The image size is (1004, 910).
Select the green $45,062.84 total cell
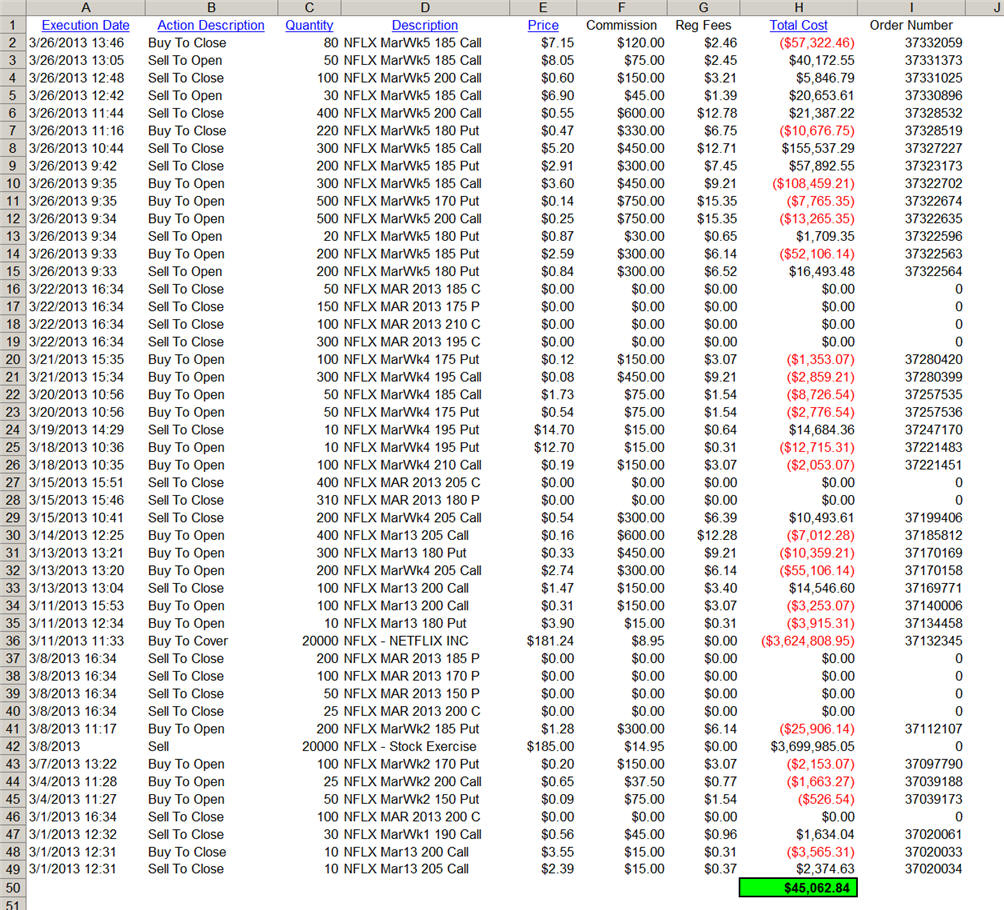click(x=798, y=887)
